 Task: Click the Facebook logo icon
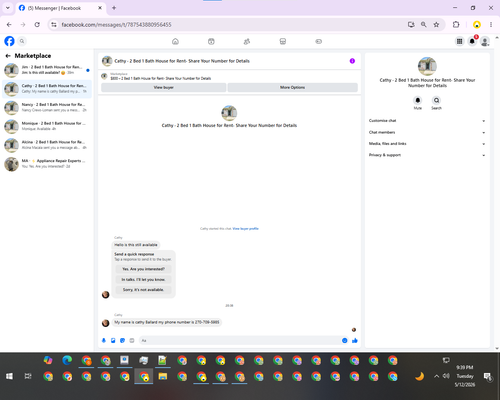click(x=9, y=41)
